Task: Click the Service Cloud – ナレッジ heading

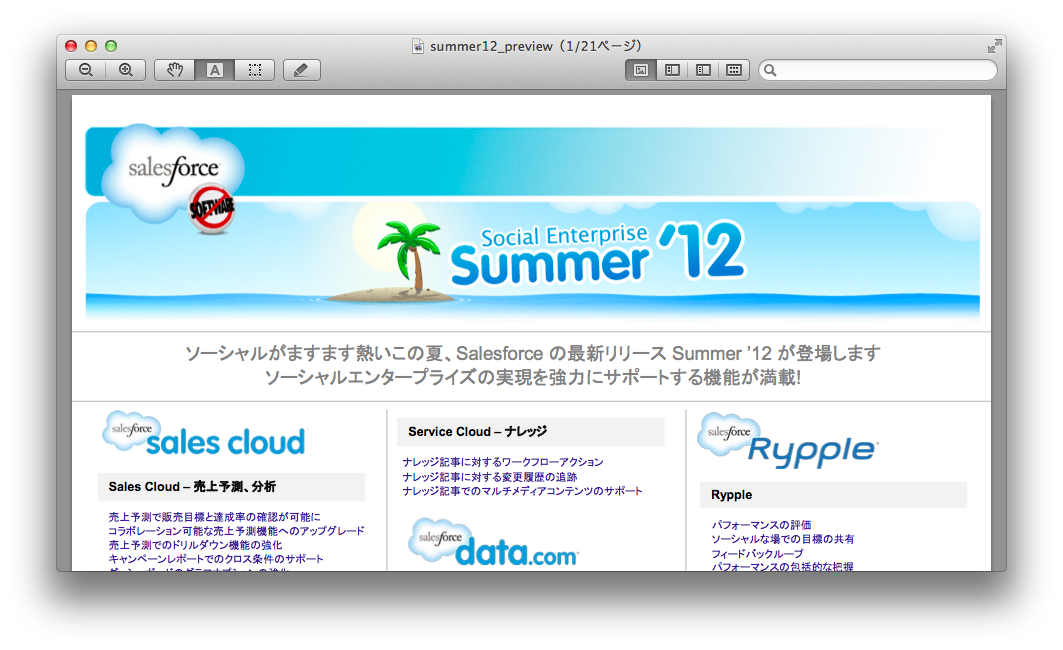Action: pos(530,432)
